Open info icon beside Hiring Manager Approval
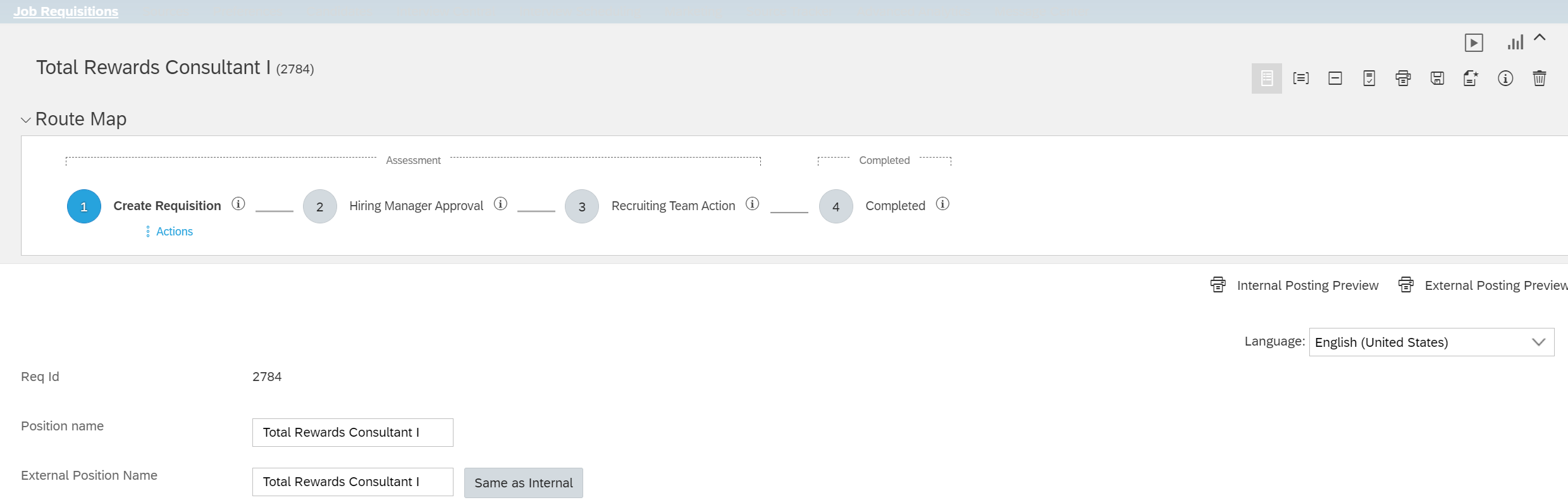This screenshot has width=1568, height=500. [500, 204]
